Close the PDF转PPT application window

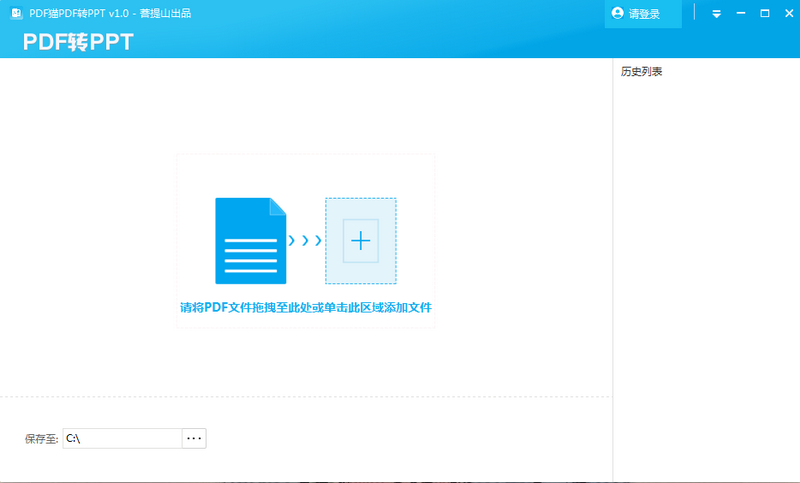[x=789, y=13]
